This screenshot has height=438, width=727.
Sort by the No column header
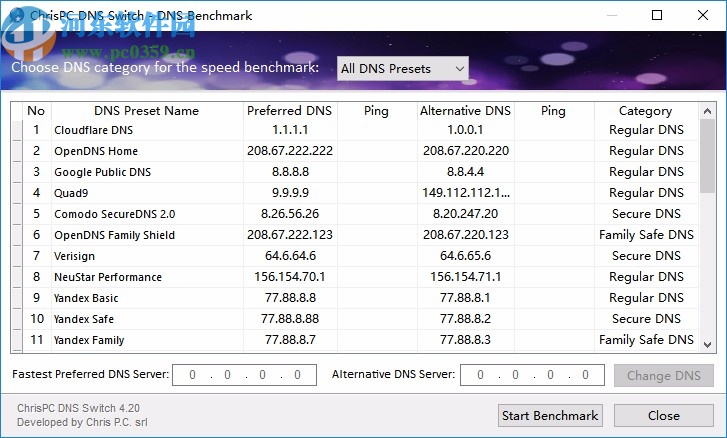pyautogui.click(x=36, y=111)
